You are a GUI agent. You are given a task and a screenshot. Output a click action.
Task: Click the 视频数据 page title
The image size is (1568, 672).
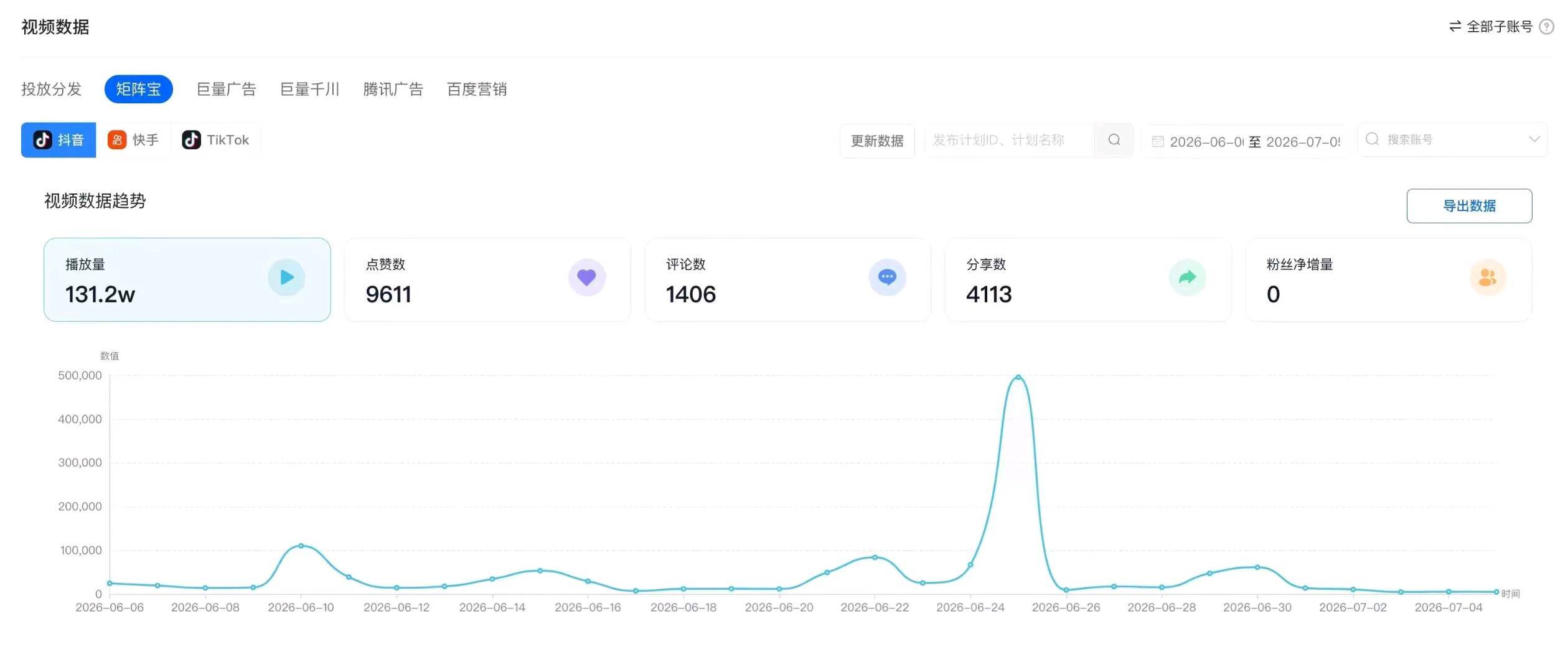(55, 27)
